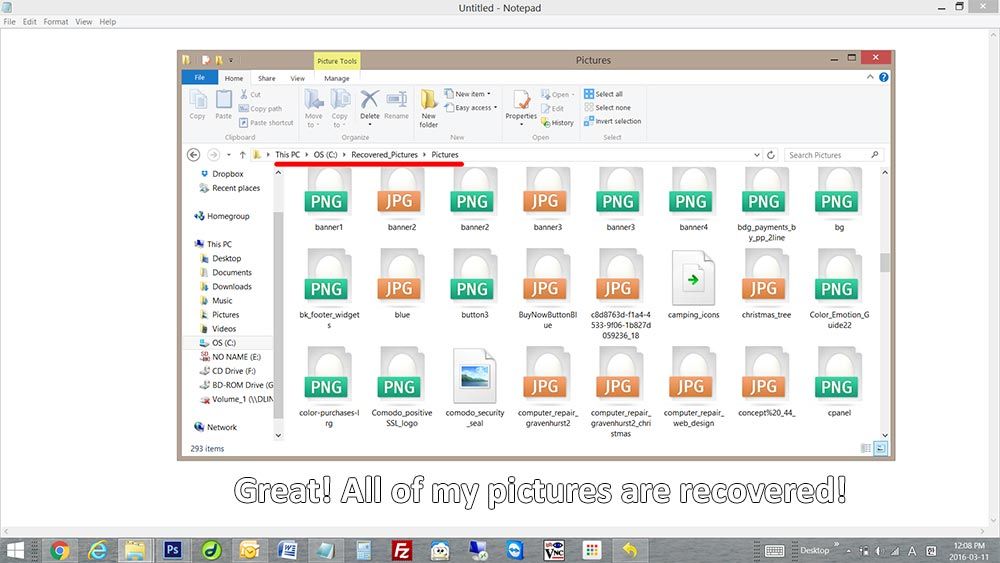Image resolution: width=1000 pixels, height=563 pixels.
Task: Click the Cut scissors button
Action: (250, 94)
